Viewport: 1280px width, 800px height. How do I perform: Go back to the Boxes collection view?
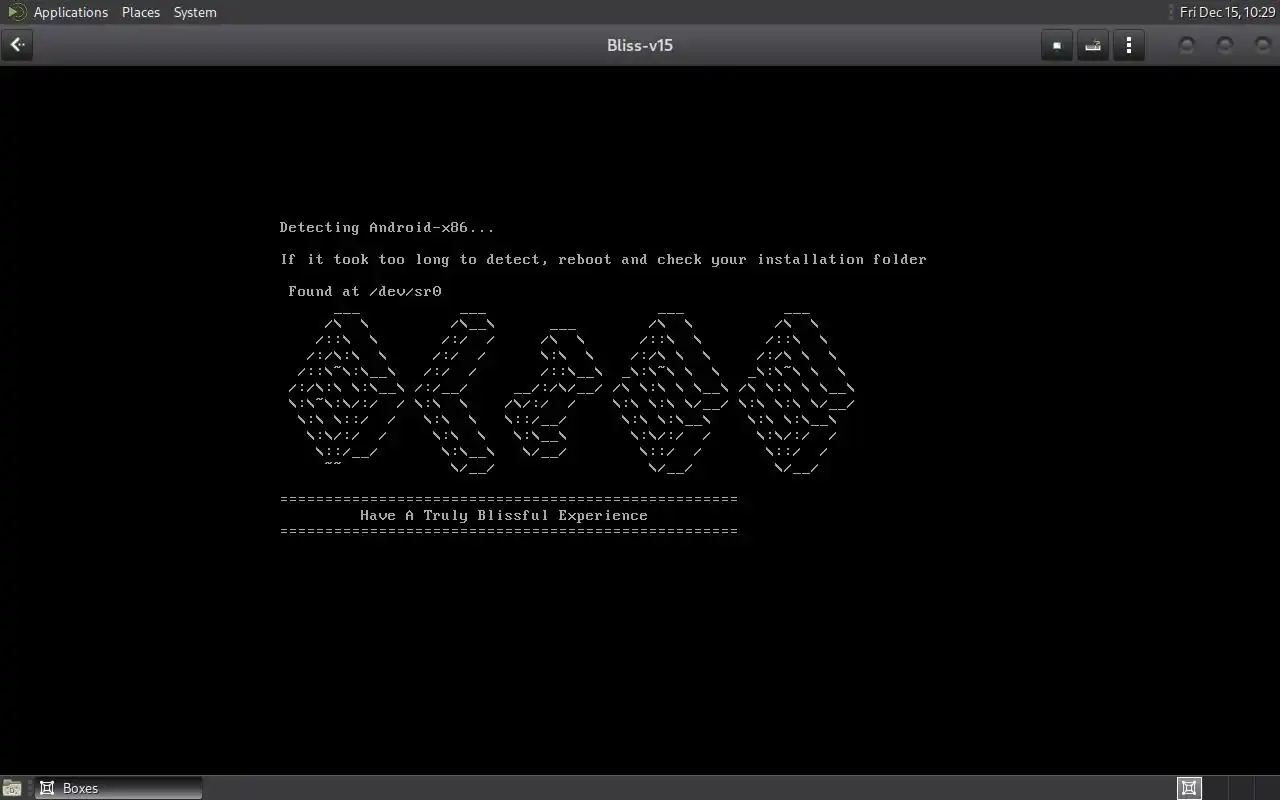pos(17,45)
